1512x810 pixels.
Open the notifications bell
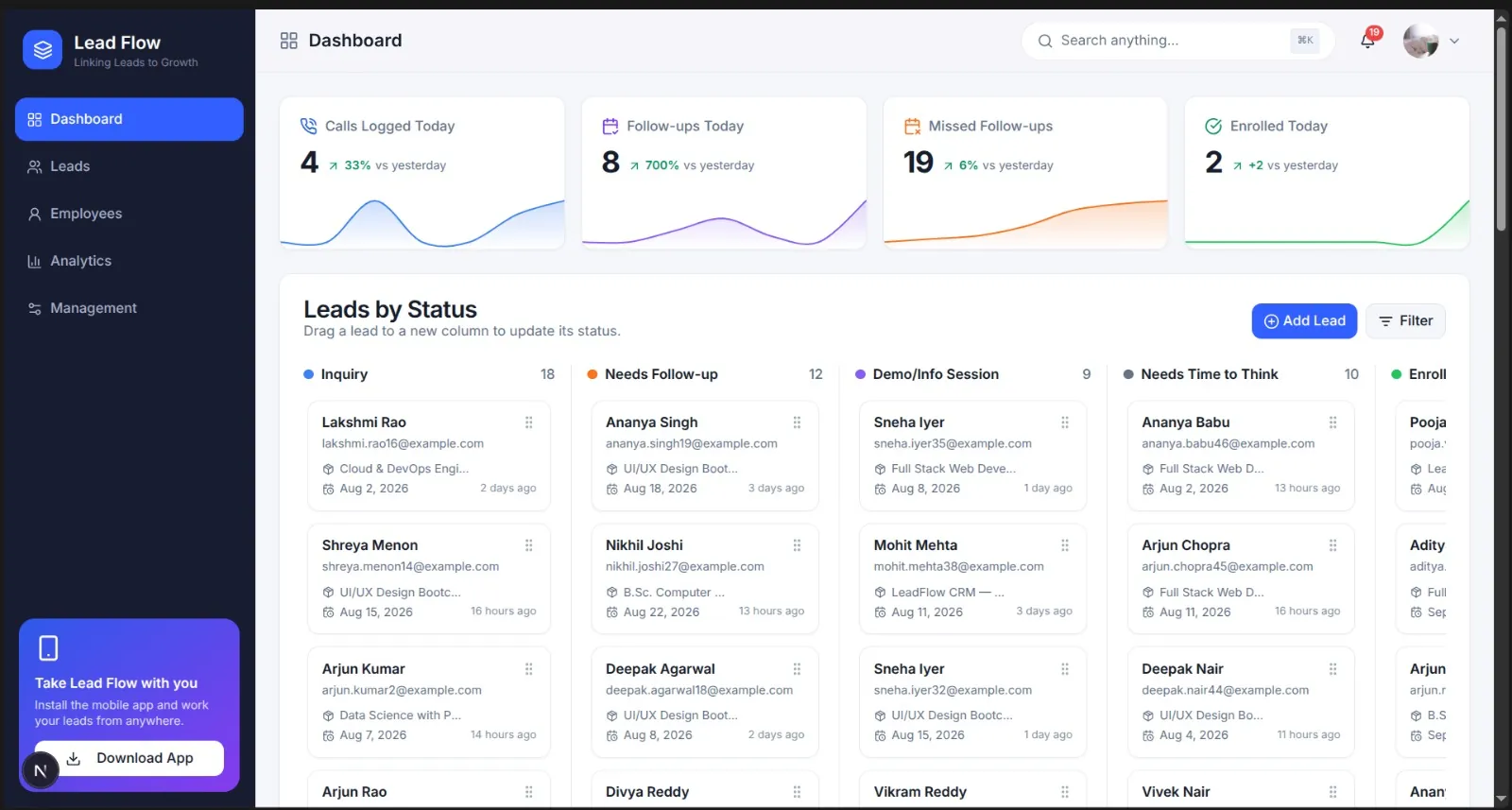point(1367,41)
